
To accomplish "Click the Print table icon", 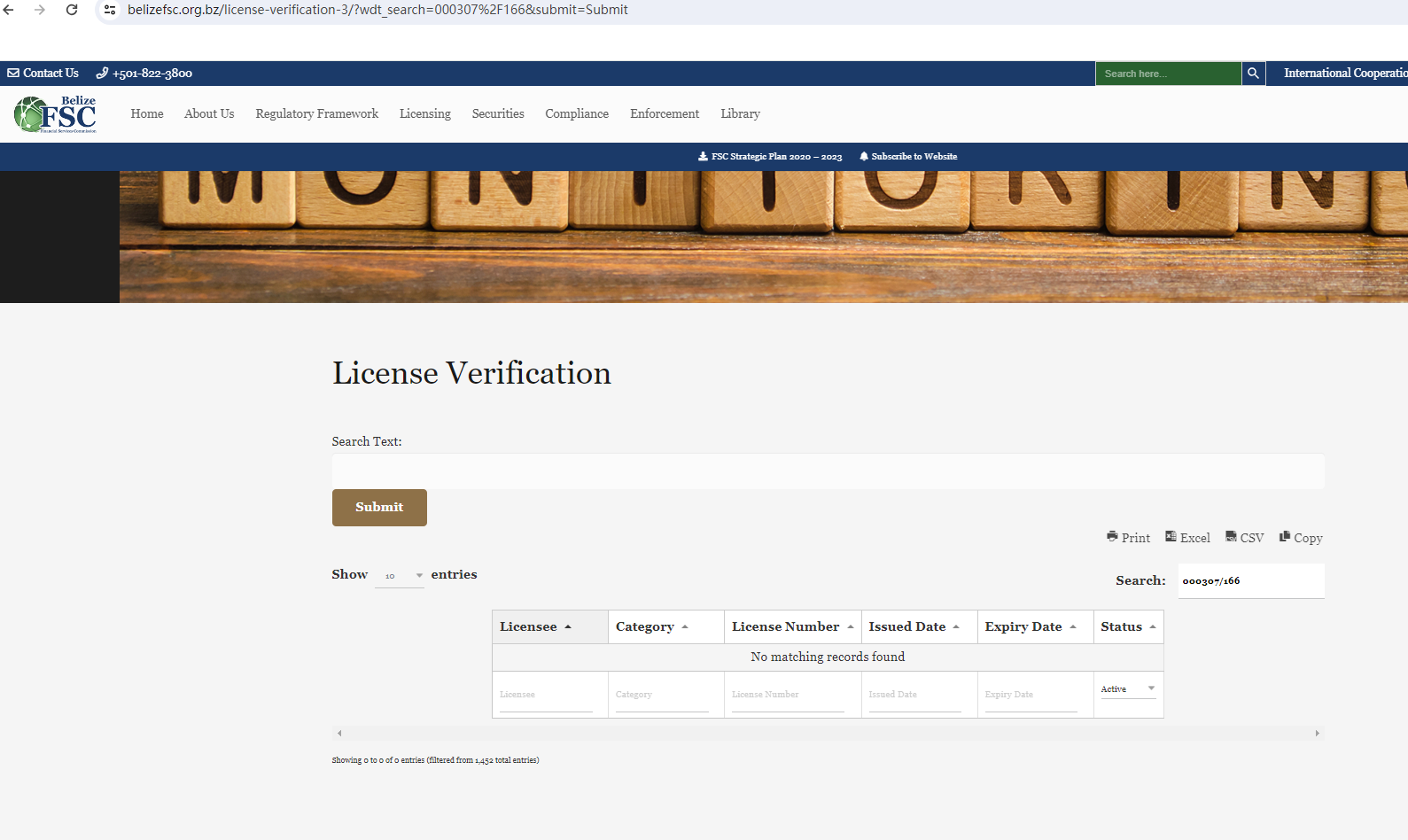I will [x=1128, y=538].
